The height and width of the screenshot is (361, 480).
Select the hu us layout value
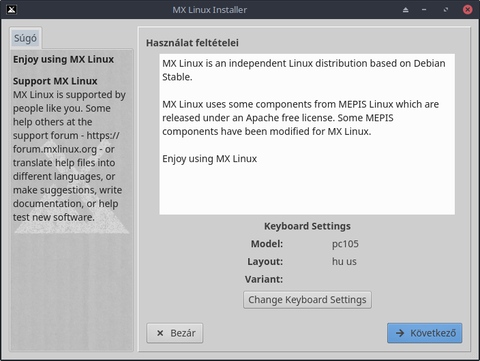coord(344,261)
